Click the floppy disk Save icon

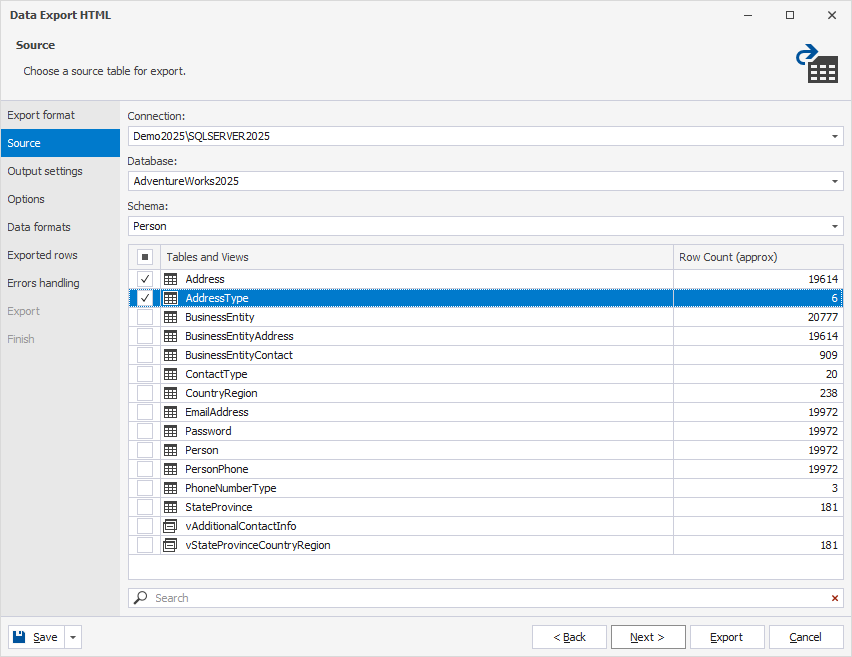[x=19, y=637]
